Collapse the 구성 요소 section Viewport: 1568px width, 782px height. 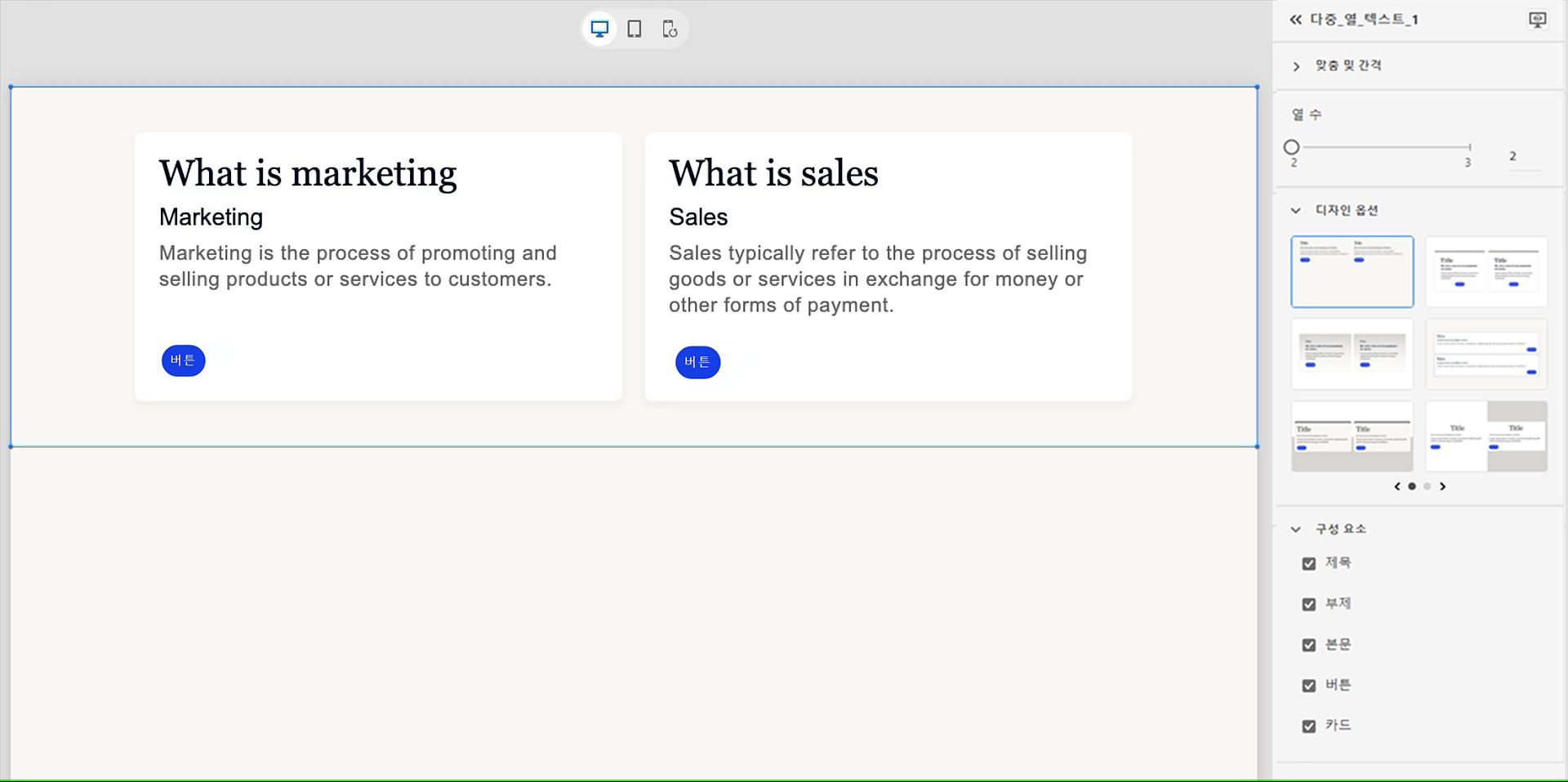tap(1296, 530)
